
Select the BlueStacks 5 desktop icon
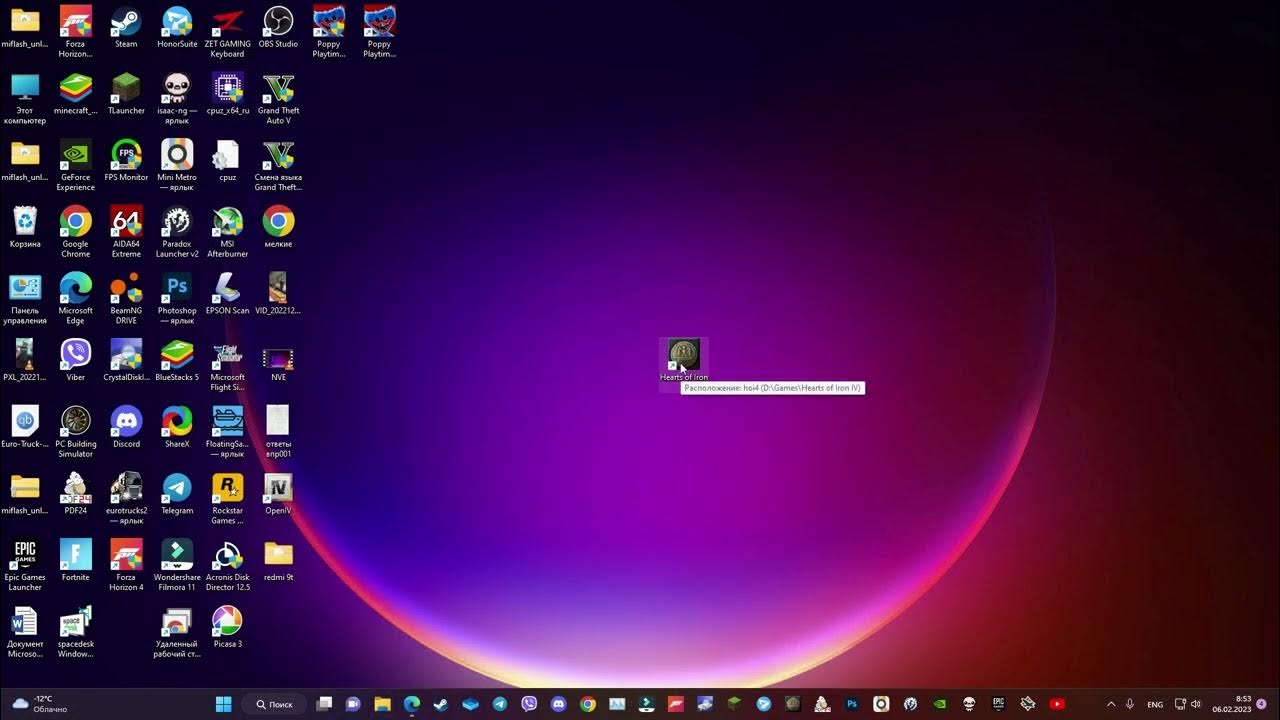click(x=177, y=360)
